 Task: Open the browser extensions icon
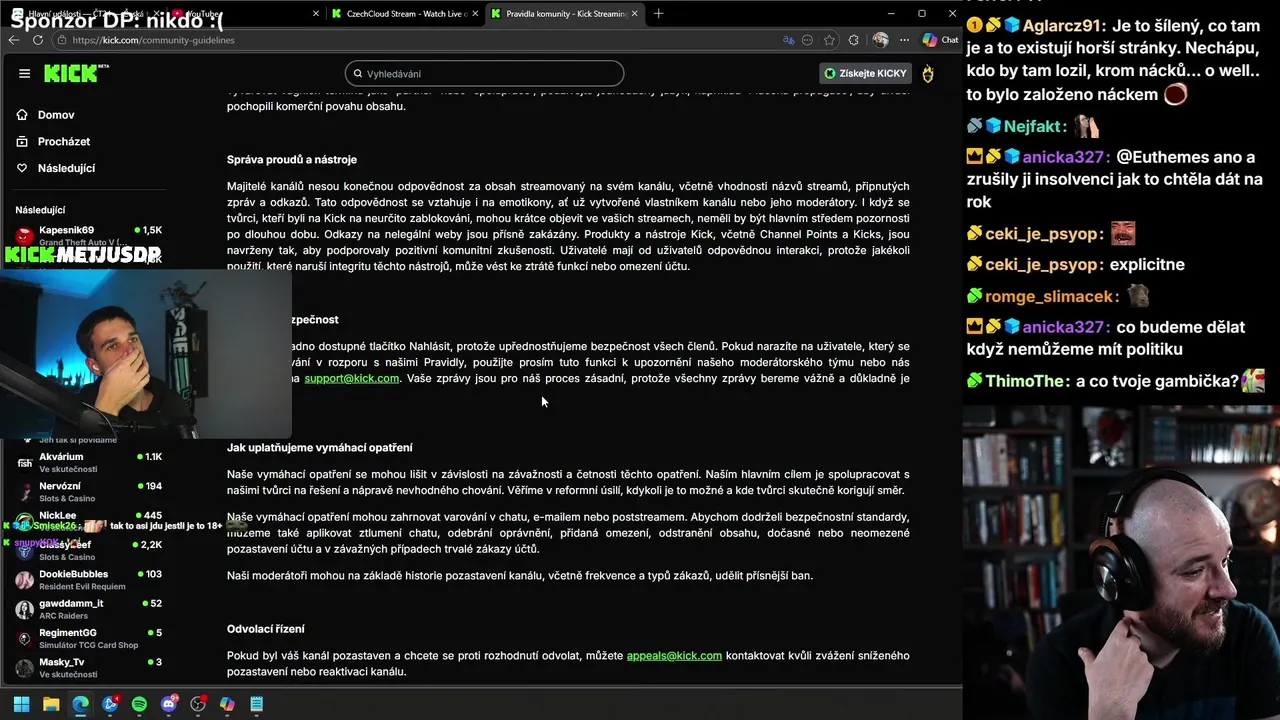pos(853,40)
